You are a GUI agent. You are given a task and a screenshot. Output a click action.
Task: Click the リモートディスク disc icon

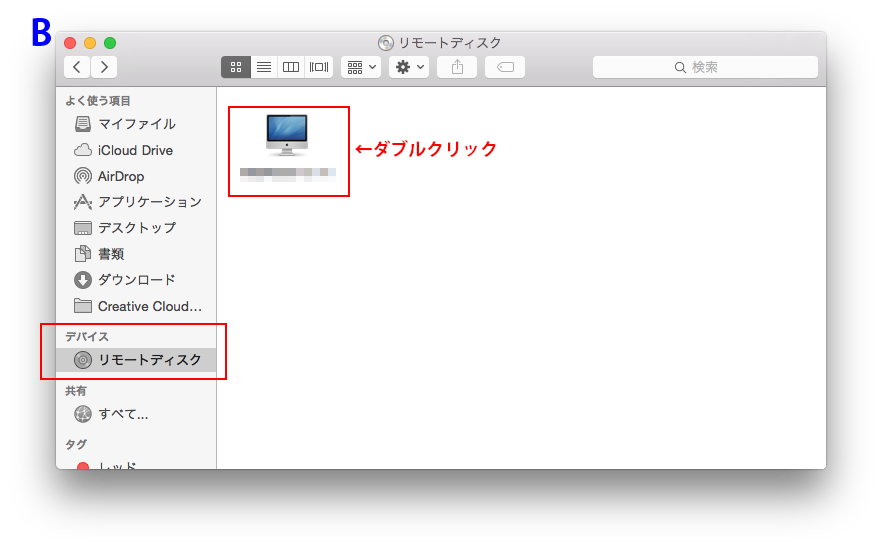(83, 360)
